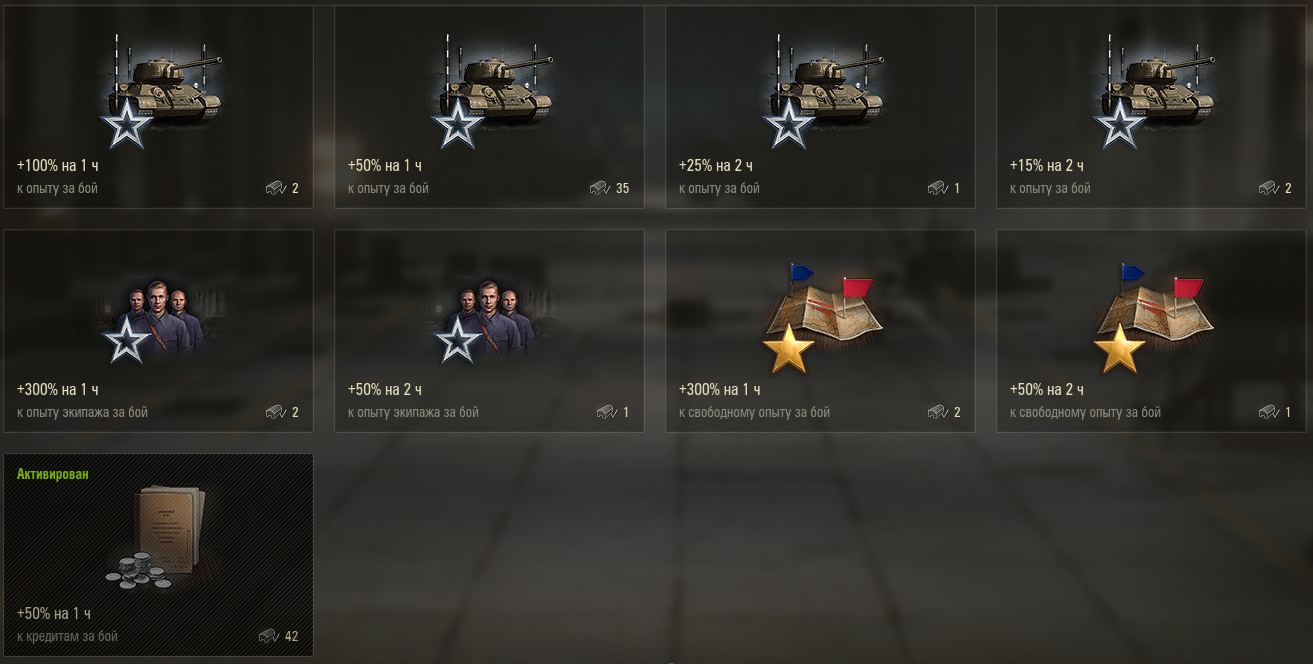The image size is (1313, 664).
Task: Click 'к опыту экипажа за бой' on +300% card
Action: tap(82, 412)
